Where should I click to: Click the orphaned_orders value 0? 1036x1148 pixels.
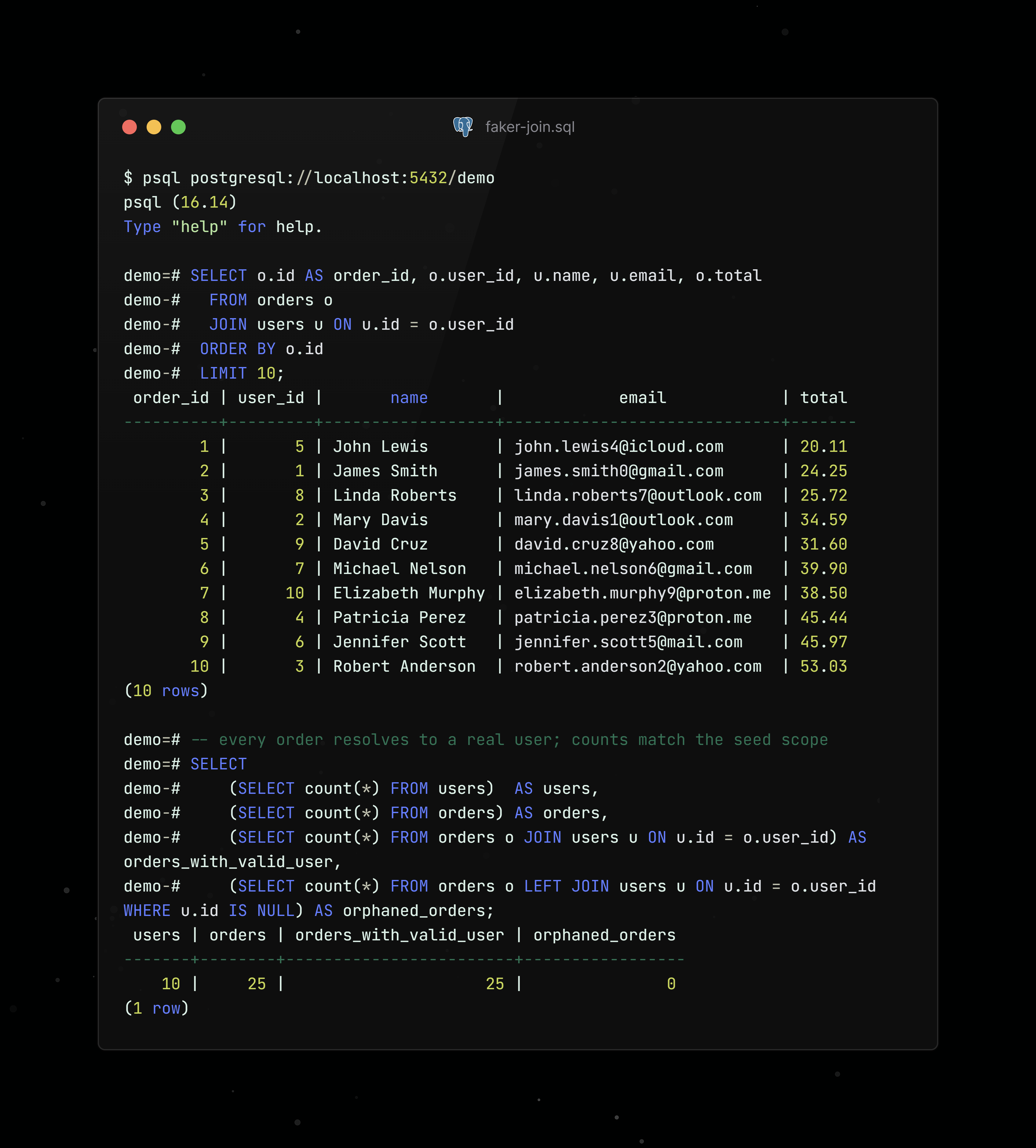click(x=671, y=984)
